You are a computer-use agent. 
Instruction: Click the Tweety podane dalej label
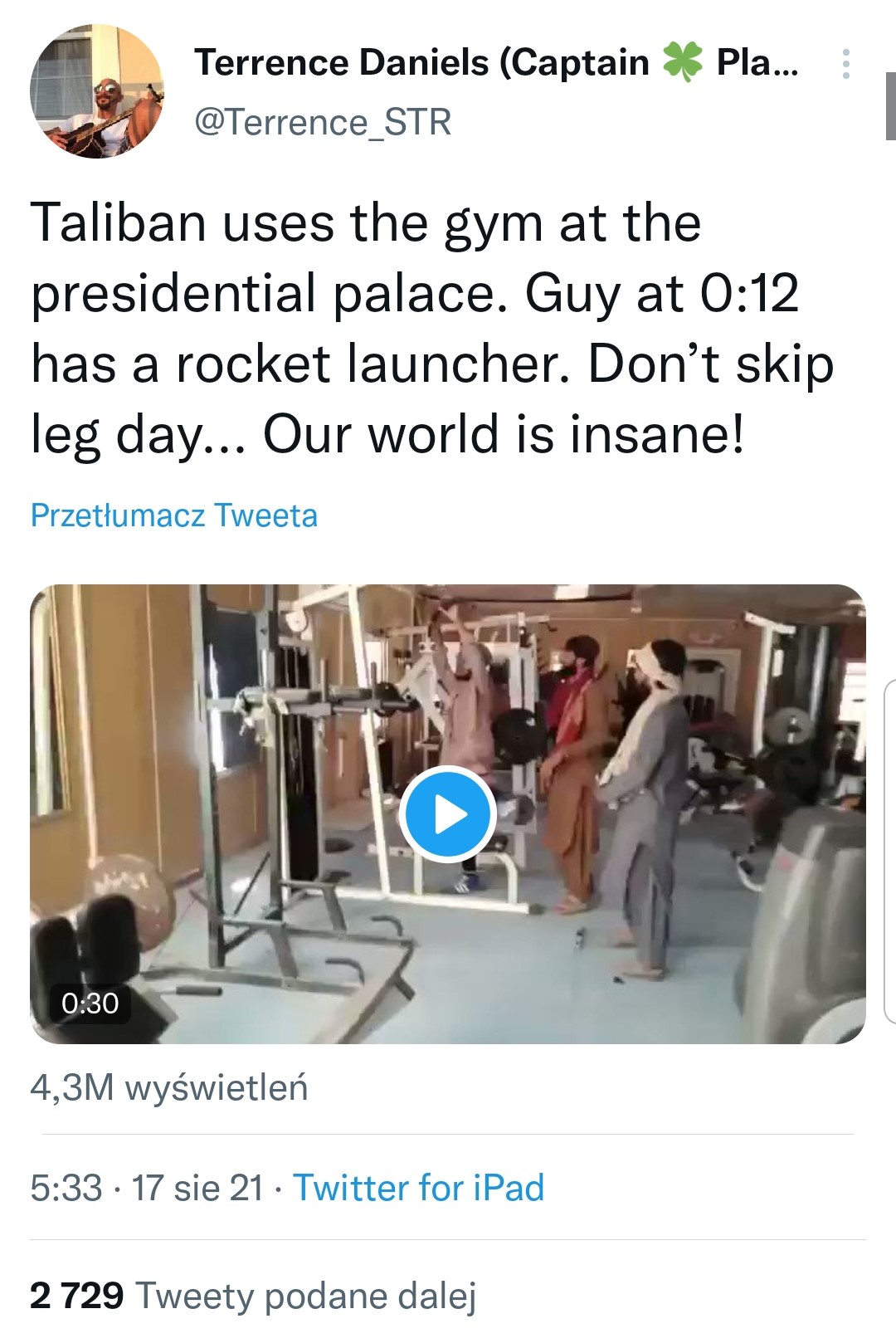[306, 1296]
